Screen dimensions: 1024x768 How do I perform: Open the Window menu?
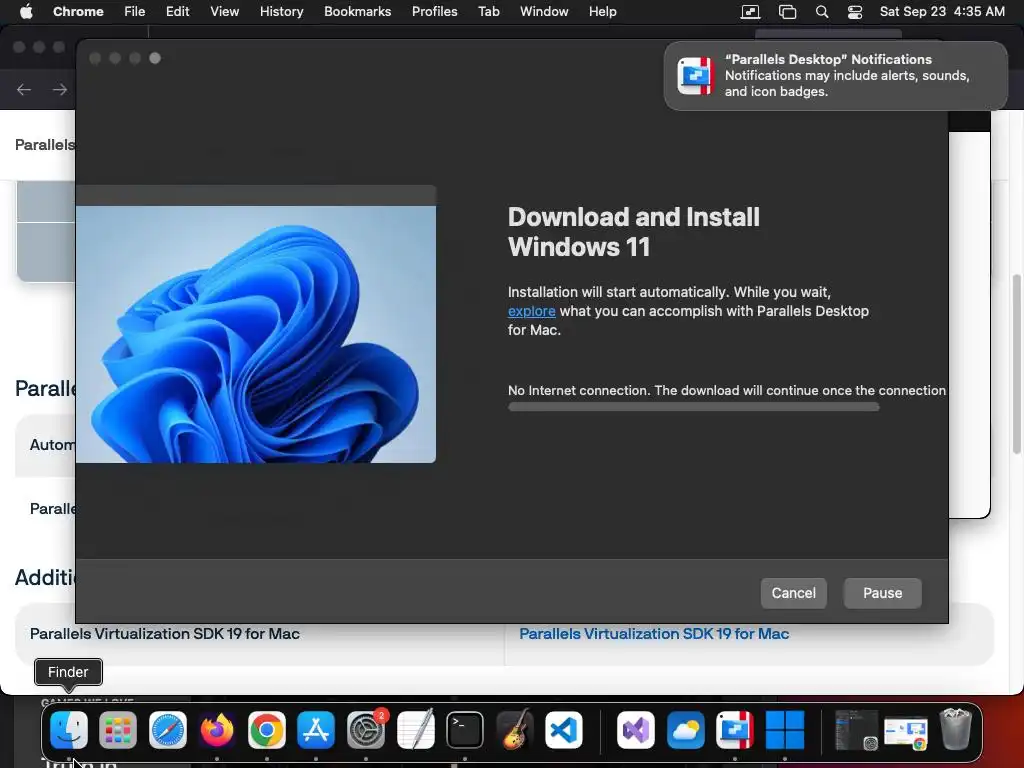click(x=544, y=11)
